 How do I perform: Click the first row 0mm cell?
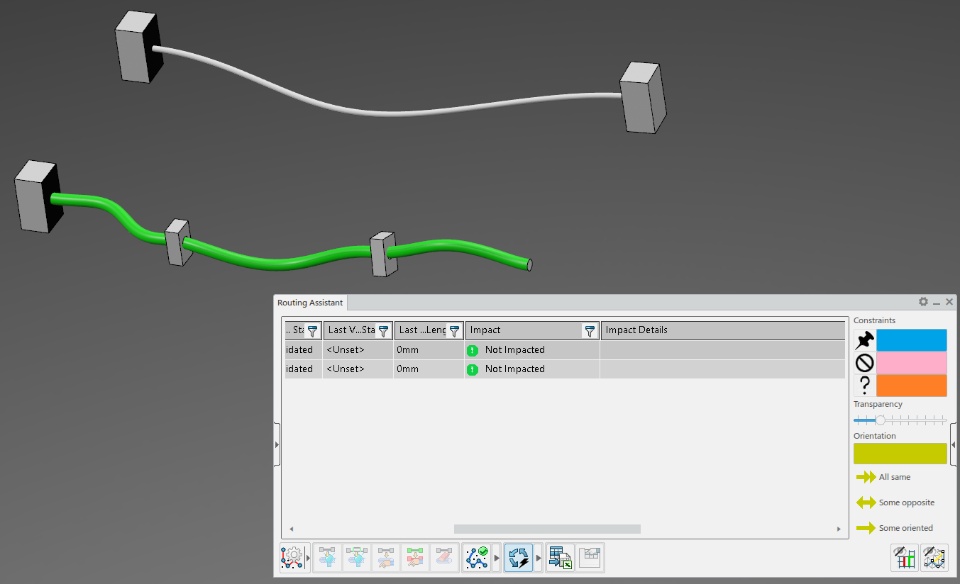pyautogui.click(x=429, y=350)
